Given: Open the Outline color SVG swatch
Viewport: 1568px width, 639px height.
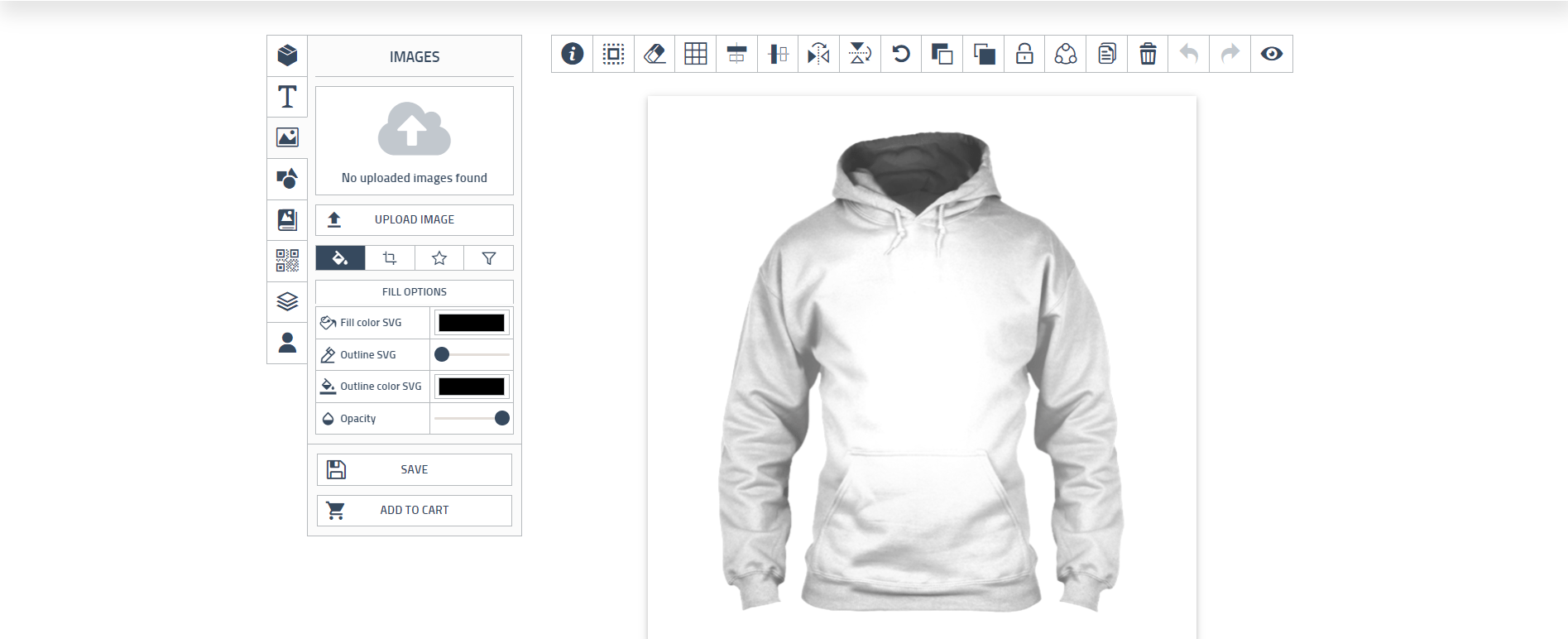Looking at the screenshot, I should [x=472, y=387].
